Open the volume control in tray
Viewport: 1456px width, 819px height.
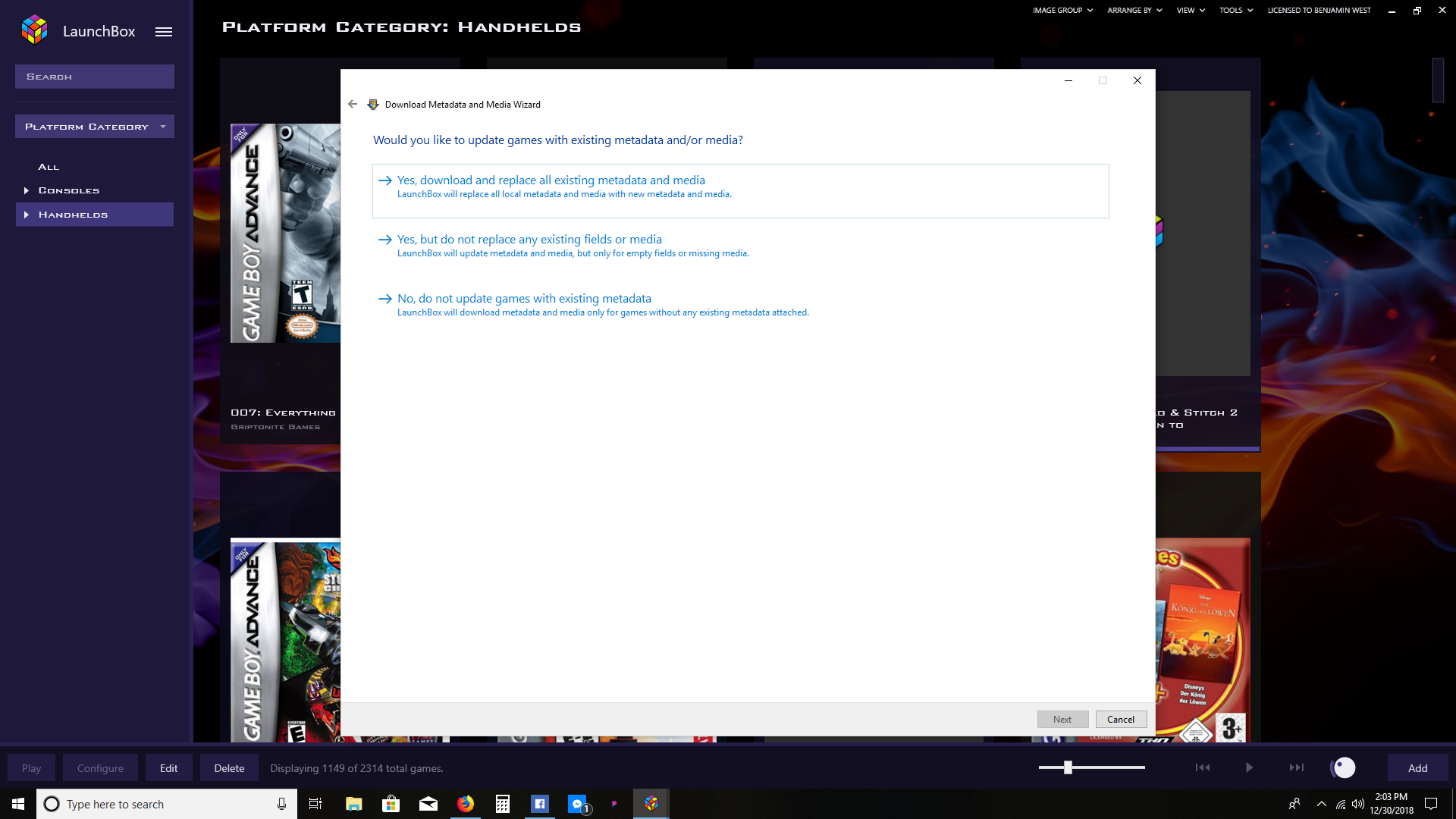tap(1358, 804)
